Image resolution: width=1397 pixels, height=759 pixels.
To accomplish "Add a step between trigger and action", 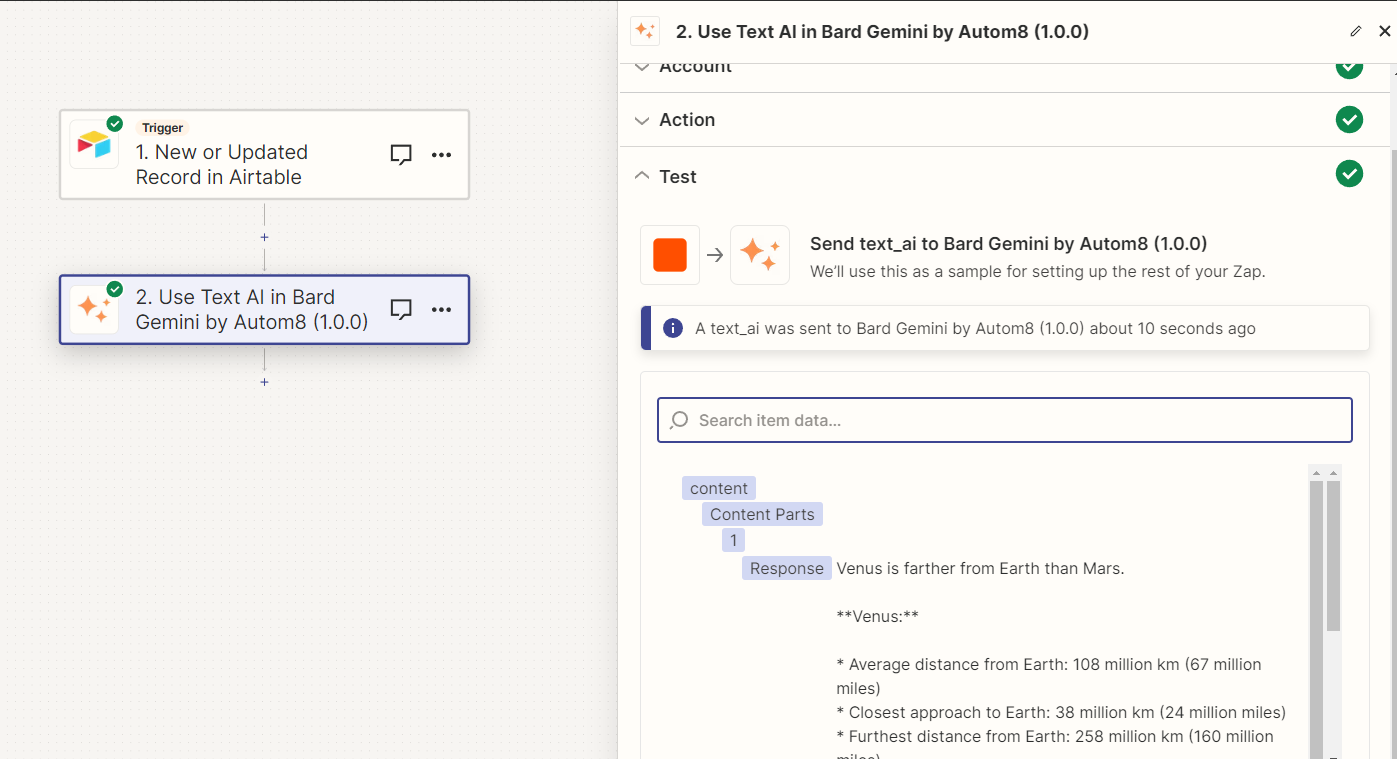I will (264, 237).
